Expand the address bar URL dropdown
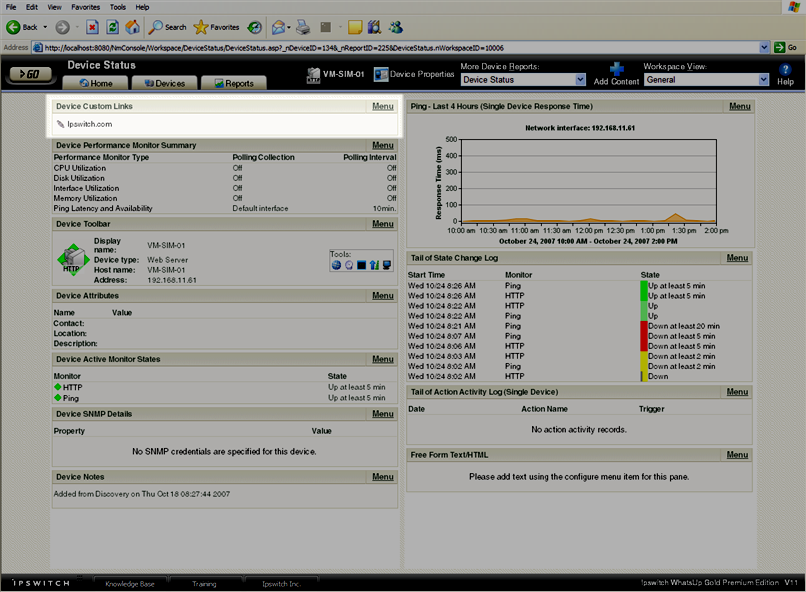Screen dimensions: 806x592 tap(764, 47)
